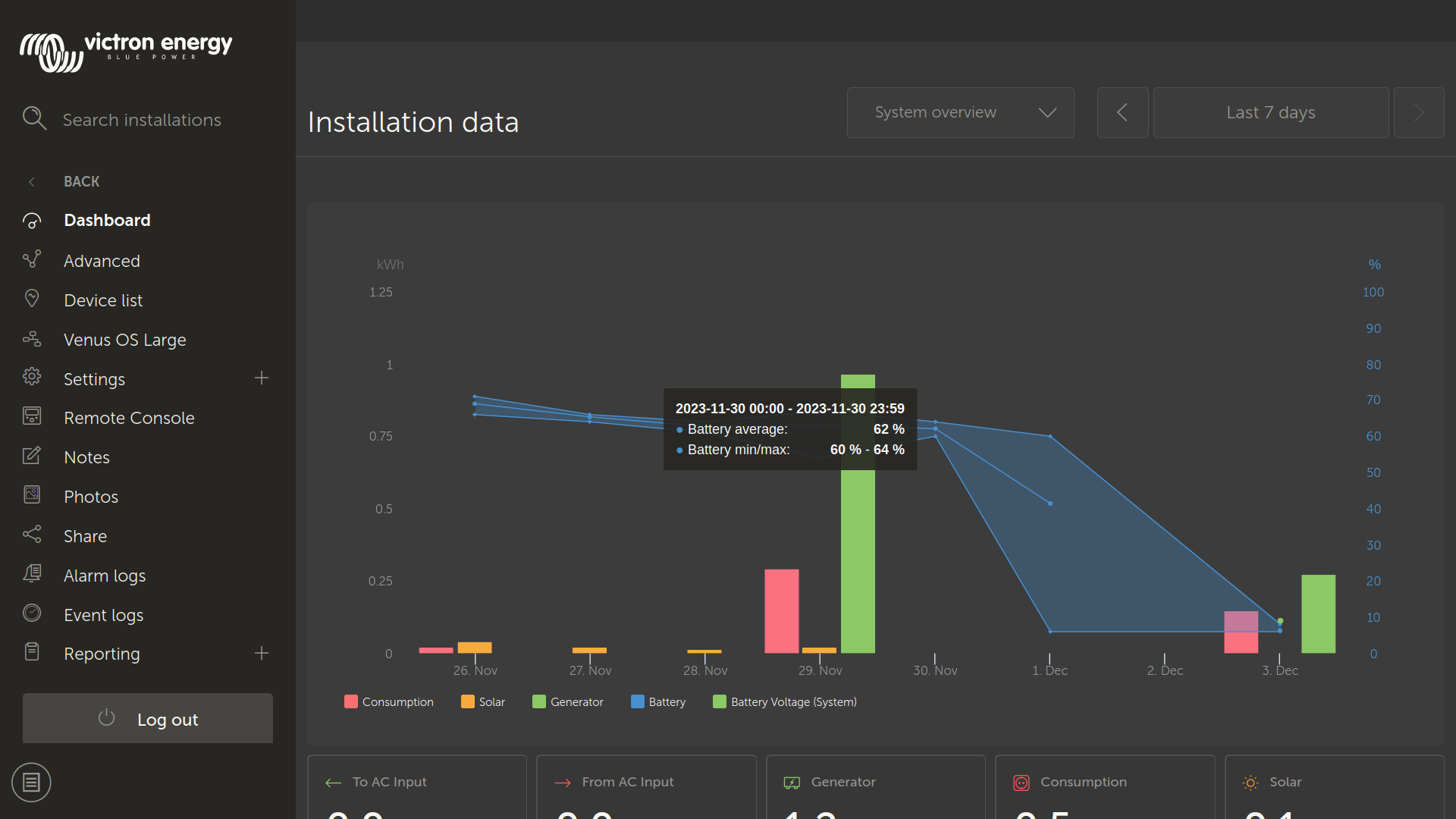Focus the Search installations field
Viewport: 1456px width, 819px height.
[142, 120]
